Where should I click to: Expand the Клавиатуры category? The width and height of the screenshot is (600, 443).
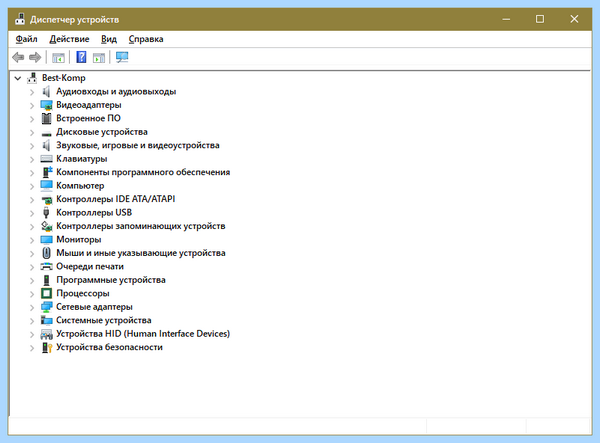pos(32,159)
